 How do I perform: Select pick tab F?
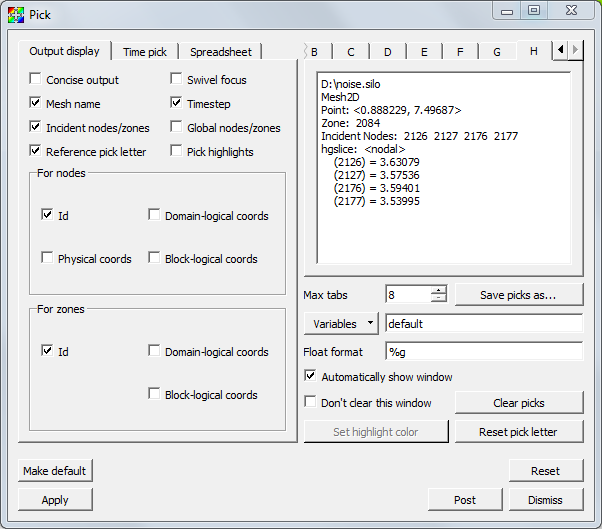click(460, 52)
